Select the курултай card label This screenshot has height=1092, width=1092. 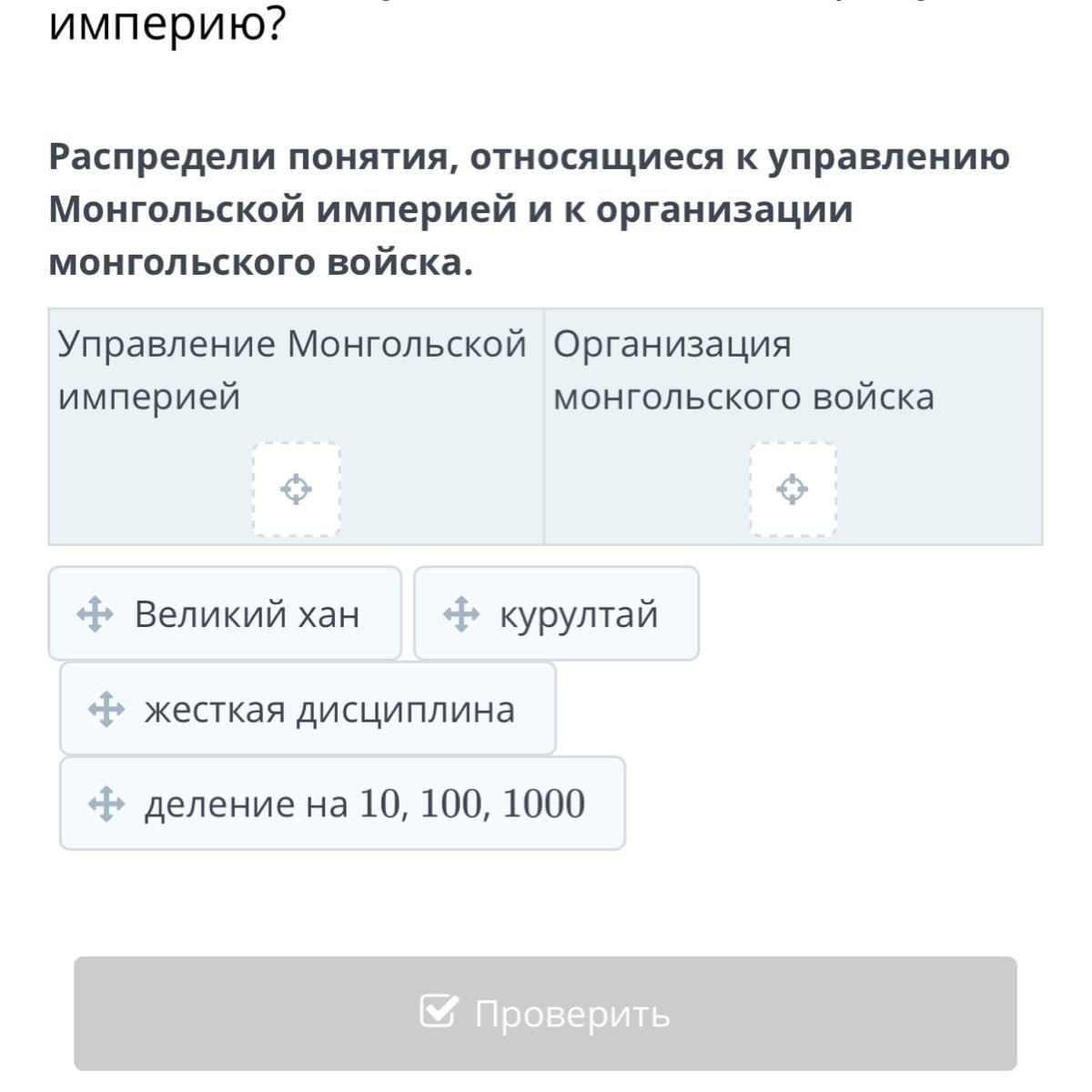pos(579,614)
